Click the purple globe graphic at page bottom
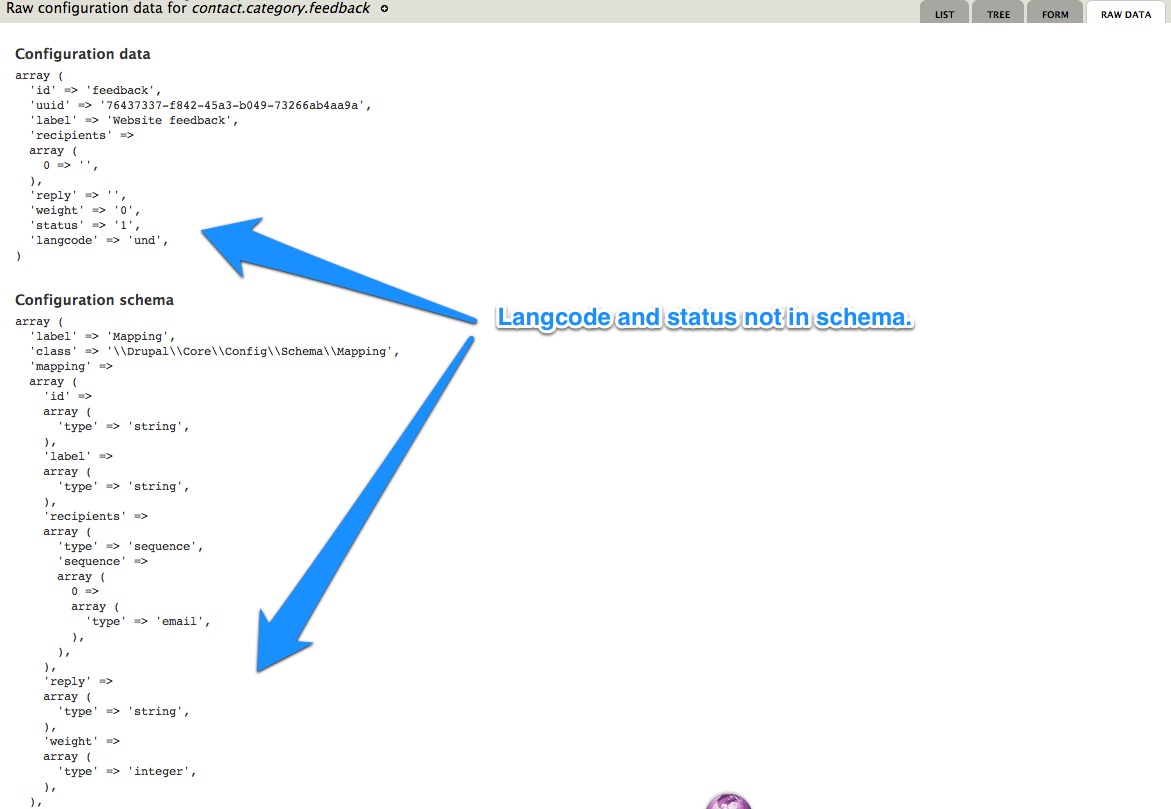1171x809 pixels. [x=728, y=800]
